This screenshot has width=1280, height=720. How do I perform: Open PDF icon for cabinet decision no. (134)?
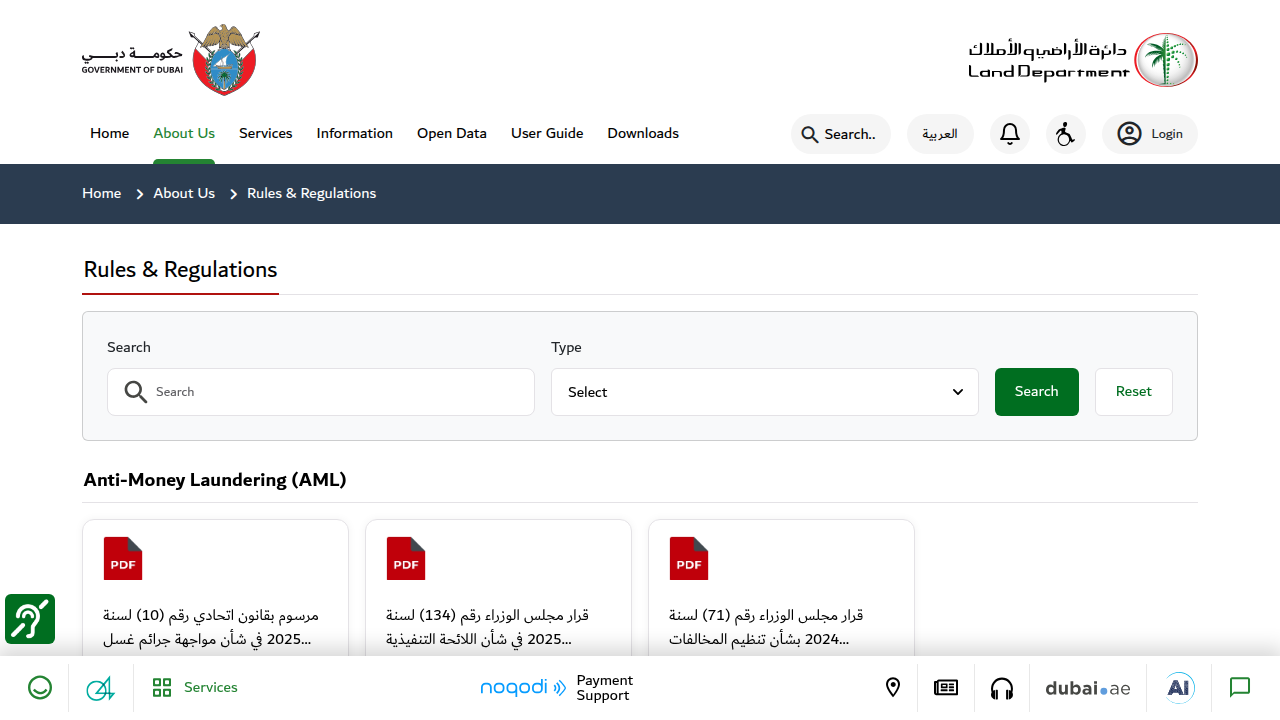pos(406,558)
